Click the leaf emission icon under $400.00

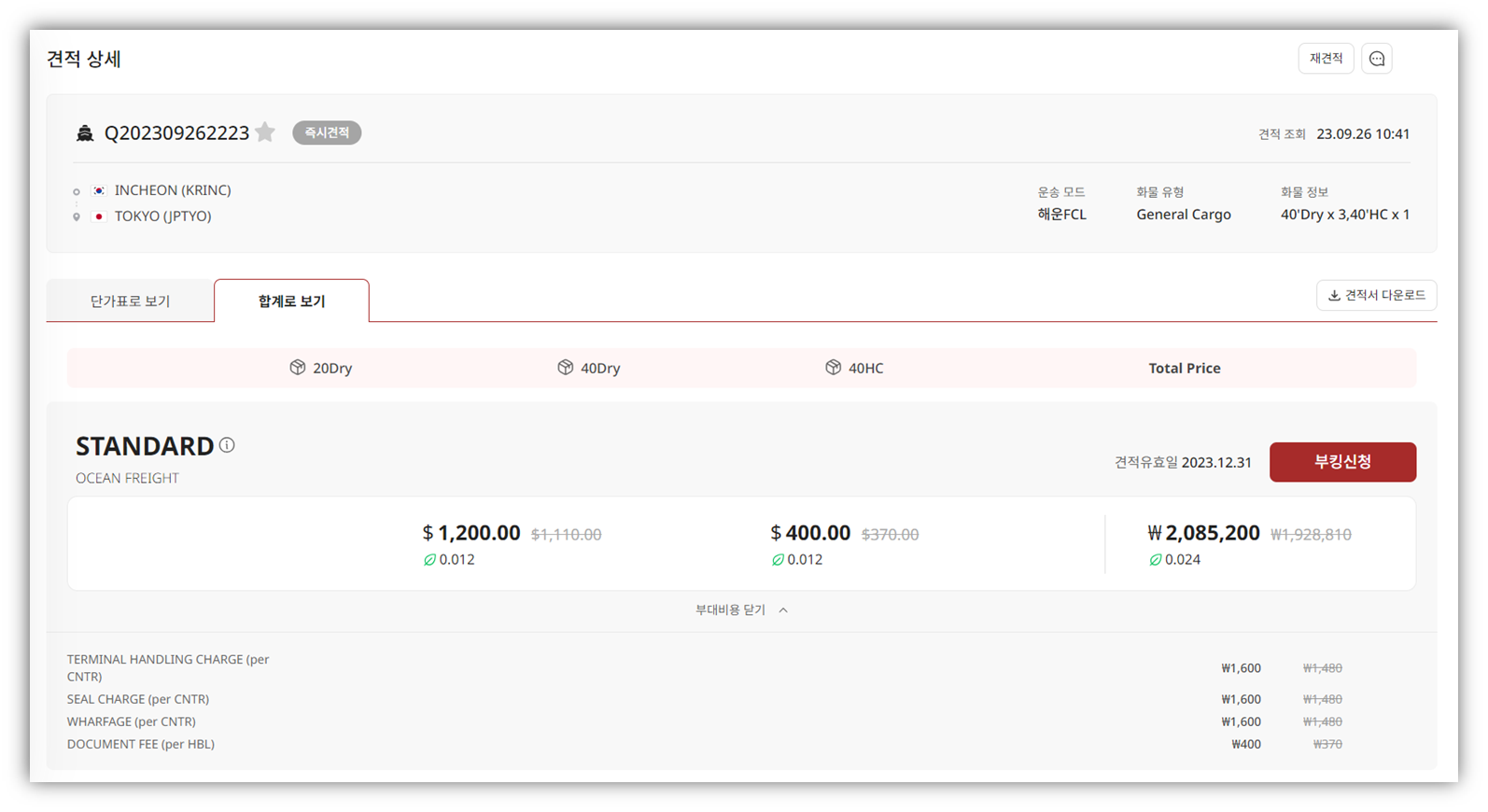(778, 560)
